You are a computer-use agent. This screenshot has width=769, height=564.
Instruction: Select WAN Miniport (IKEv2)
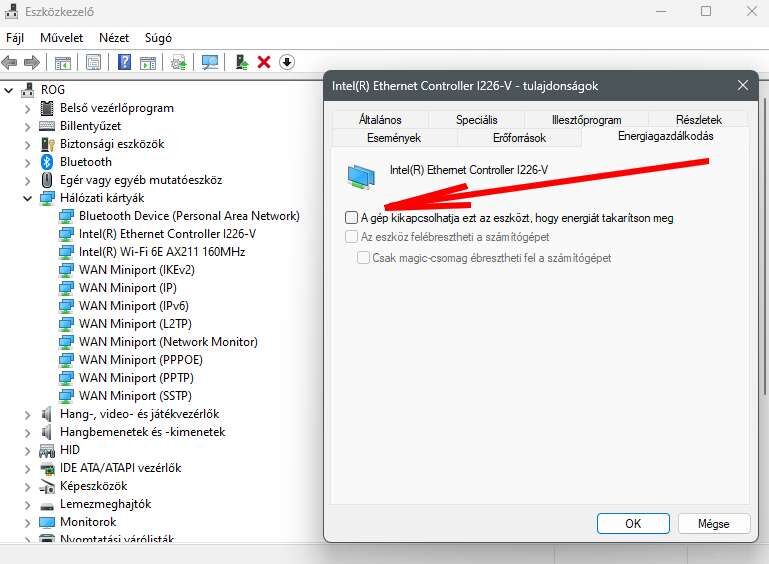click(x=137, y=270)
